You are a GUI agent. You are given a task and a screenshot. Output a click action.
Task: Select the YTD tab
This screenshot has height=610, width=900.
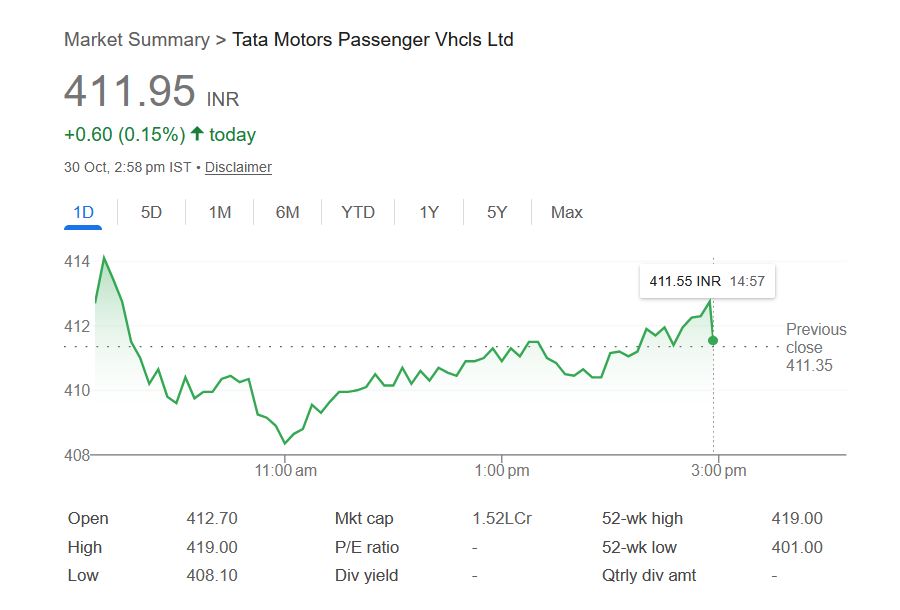click(358, 212)
